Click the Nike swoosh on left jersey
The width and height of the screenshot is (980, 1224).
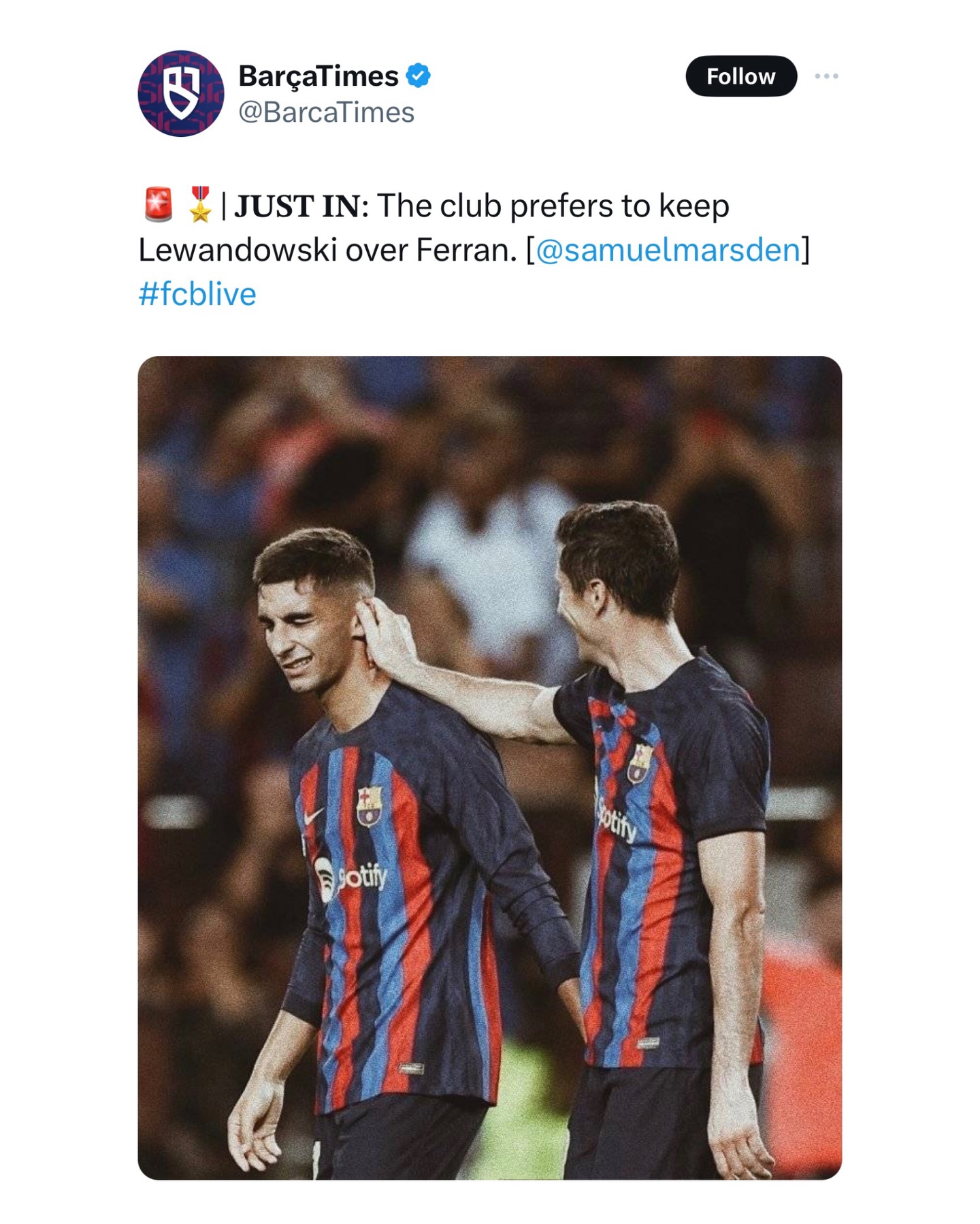point(312,818)
